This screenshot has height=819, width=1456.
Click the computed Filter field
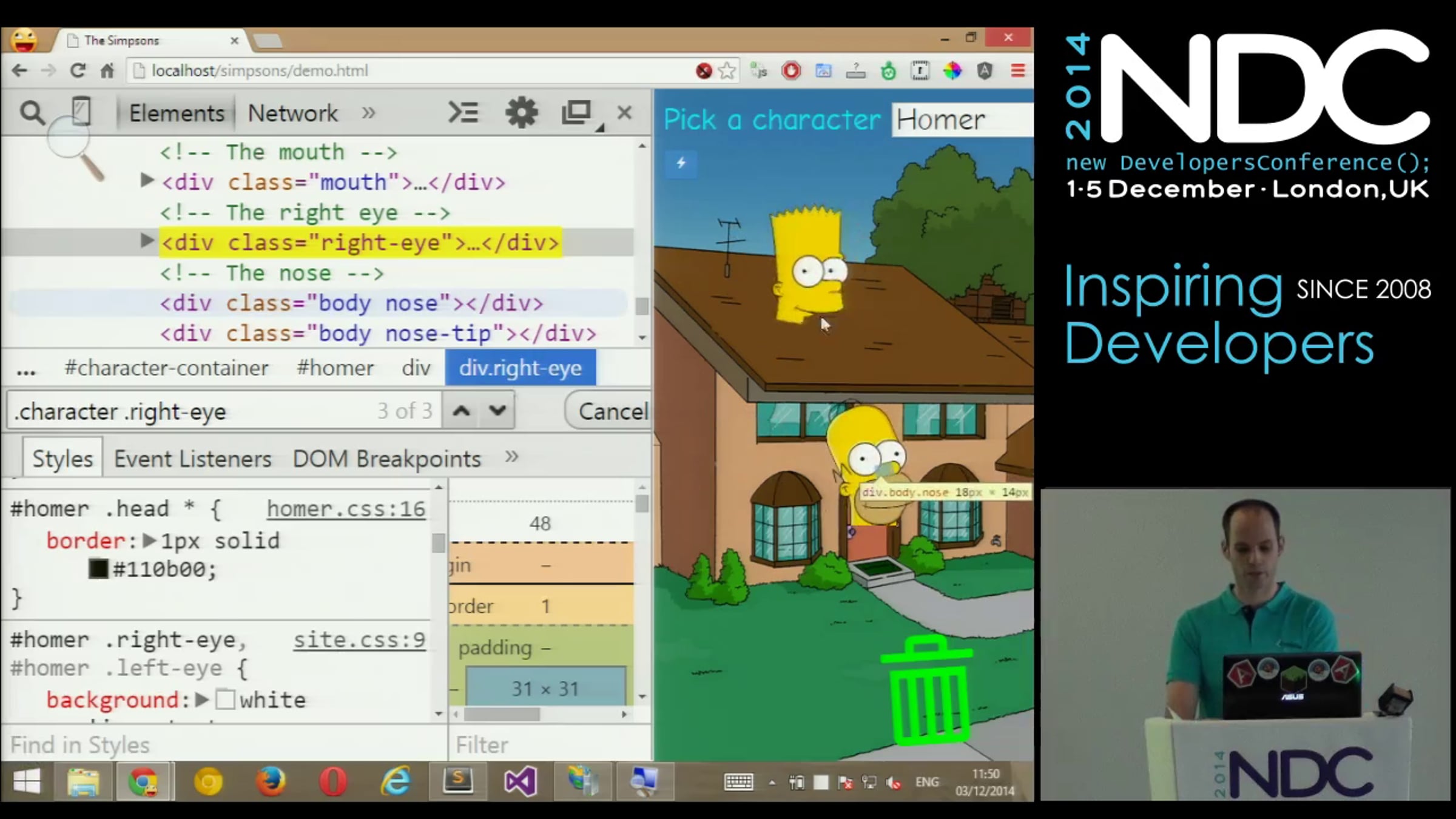550,744
